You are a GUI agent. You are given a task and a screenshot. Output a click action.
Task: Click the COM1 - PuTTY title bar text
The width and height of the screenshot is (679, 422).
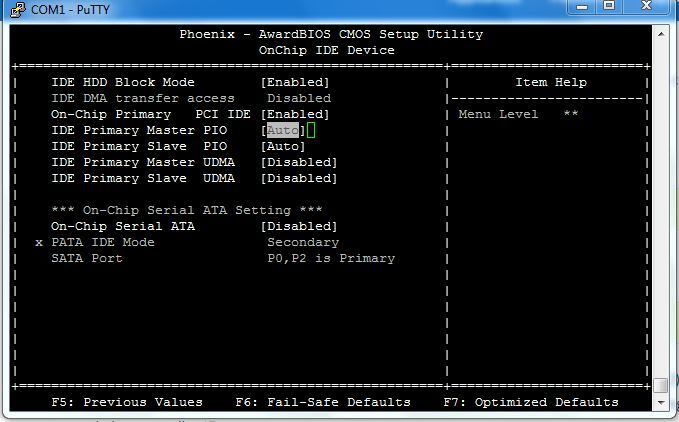point(70,10)
